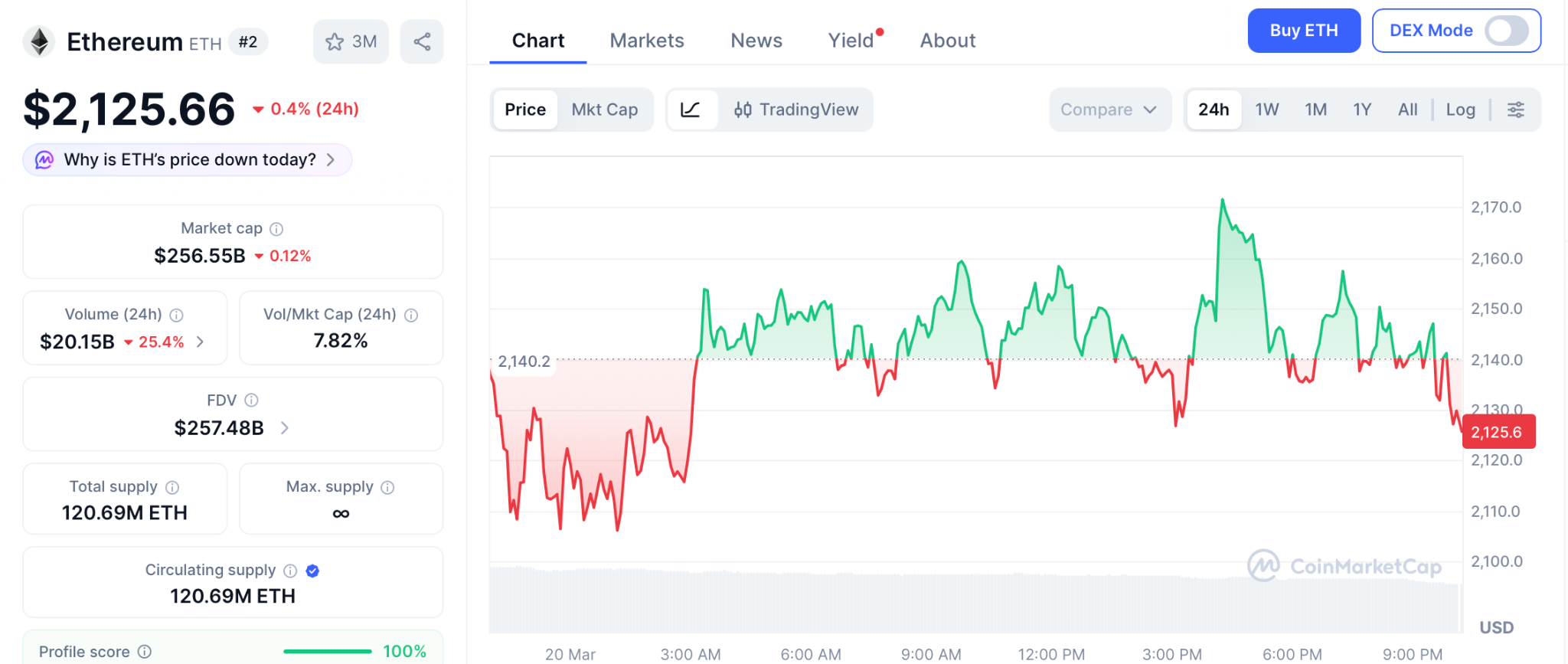
Task: Select the 1W time range
Action: tap(1266, 110)
